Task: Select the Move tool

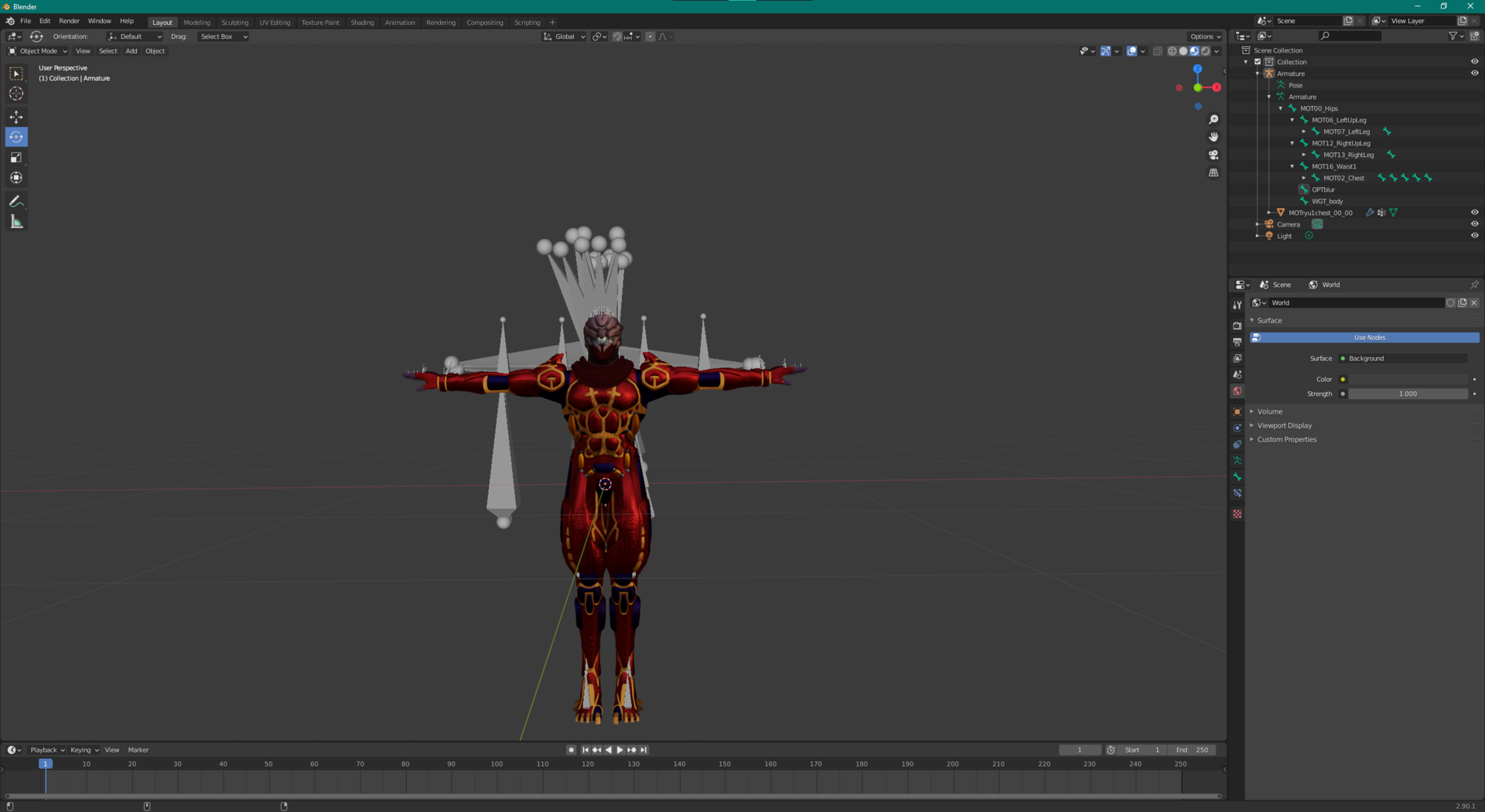Action: pos(16,117)
